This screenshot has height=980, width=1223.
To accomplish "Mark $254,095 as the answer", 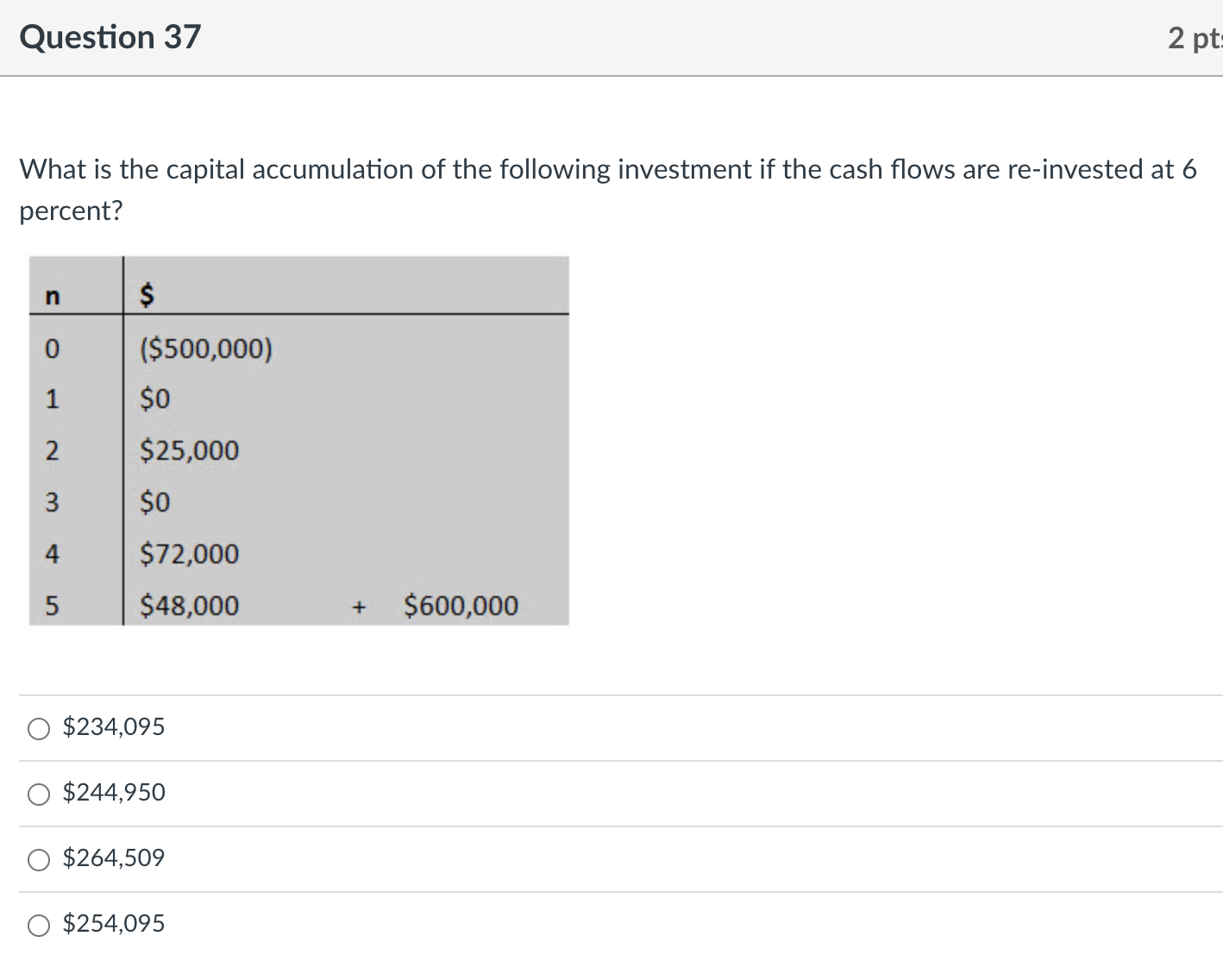I will (x=39, y=926).
